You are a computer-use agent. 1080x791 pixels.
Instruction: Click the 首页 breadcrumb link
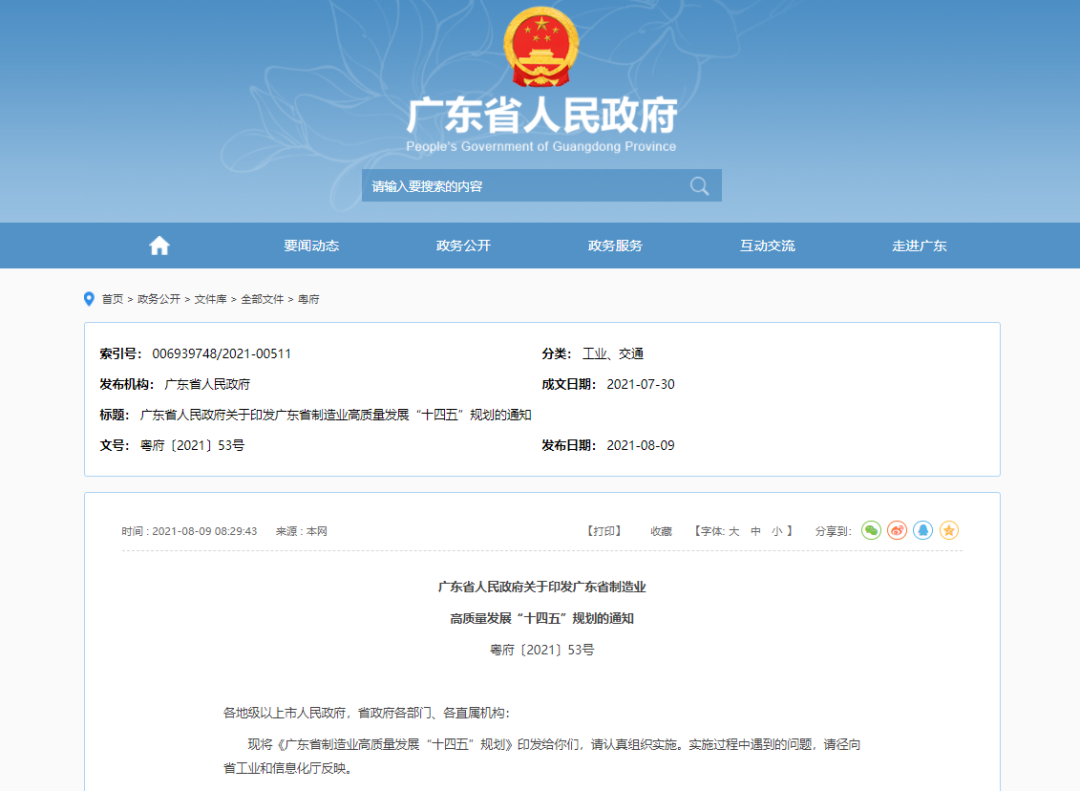point(112,299)
